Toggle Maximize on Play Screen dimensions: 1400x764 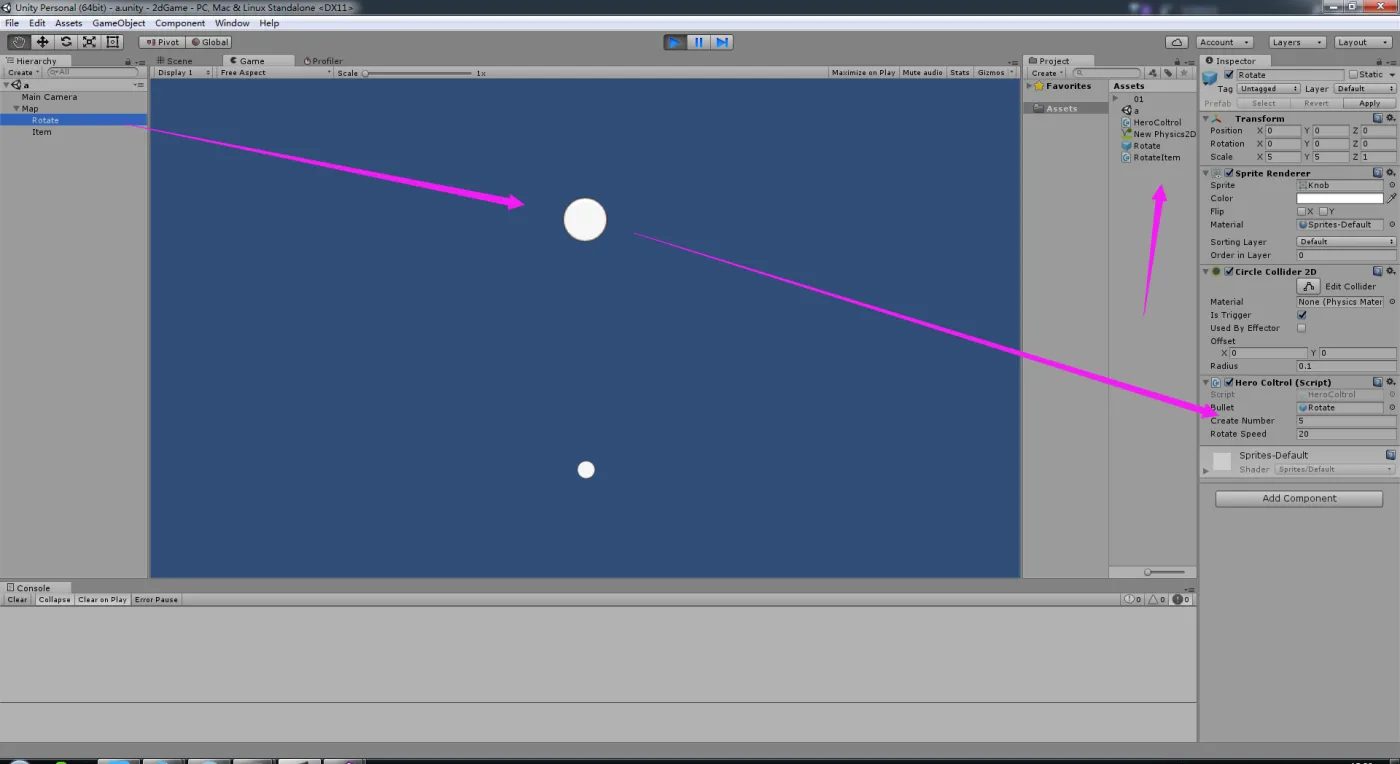coord(863,73)
